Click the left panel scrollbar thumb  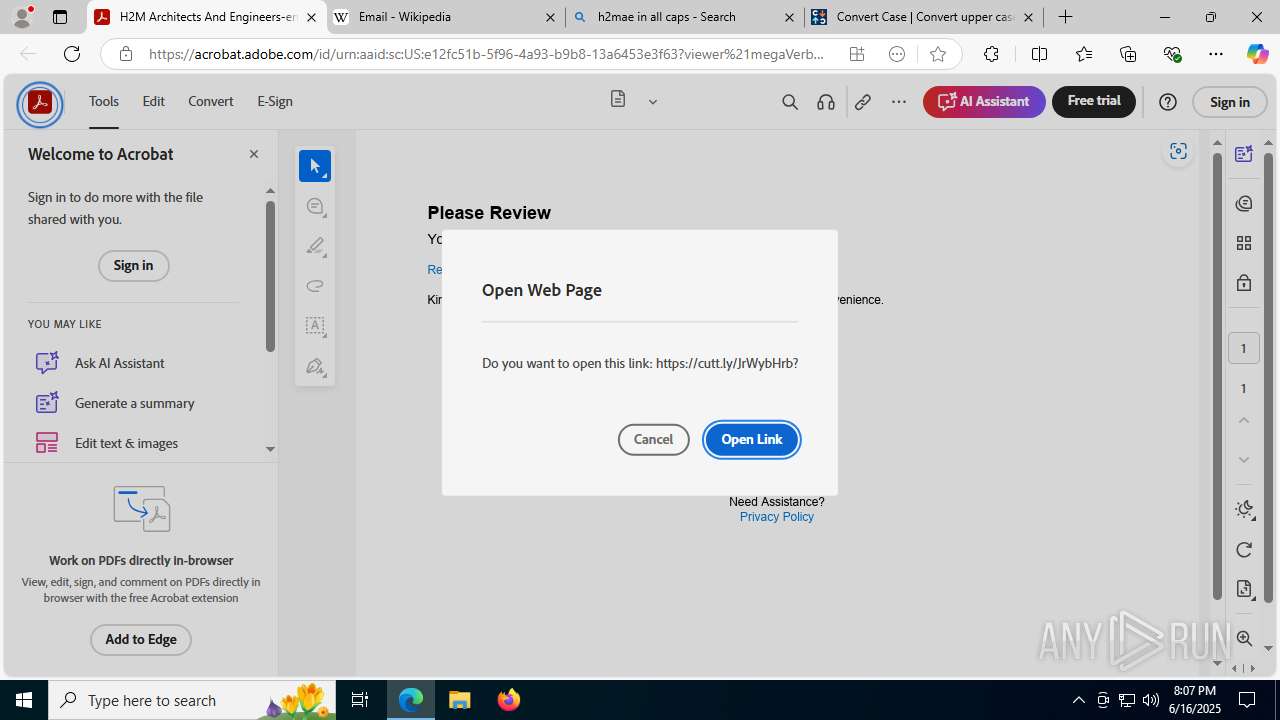[270, 276]
